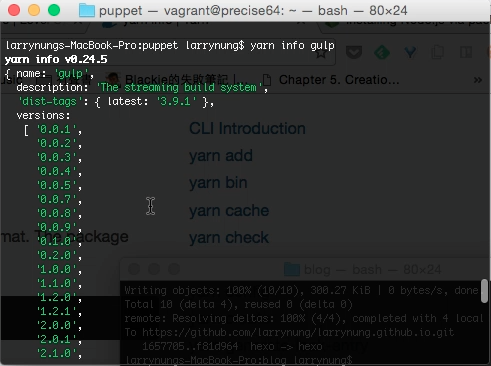Click the copy pages extension icon
The width and height of the screenshot is (491, 366).
tap(437, 52)
